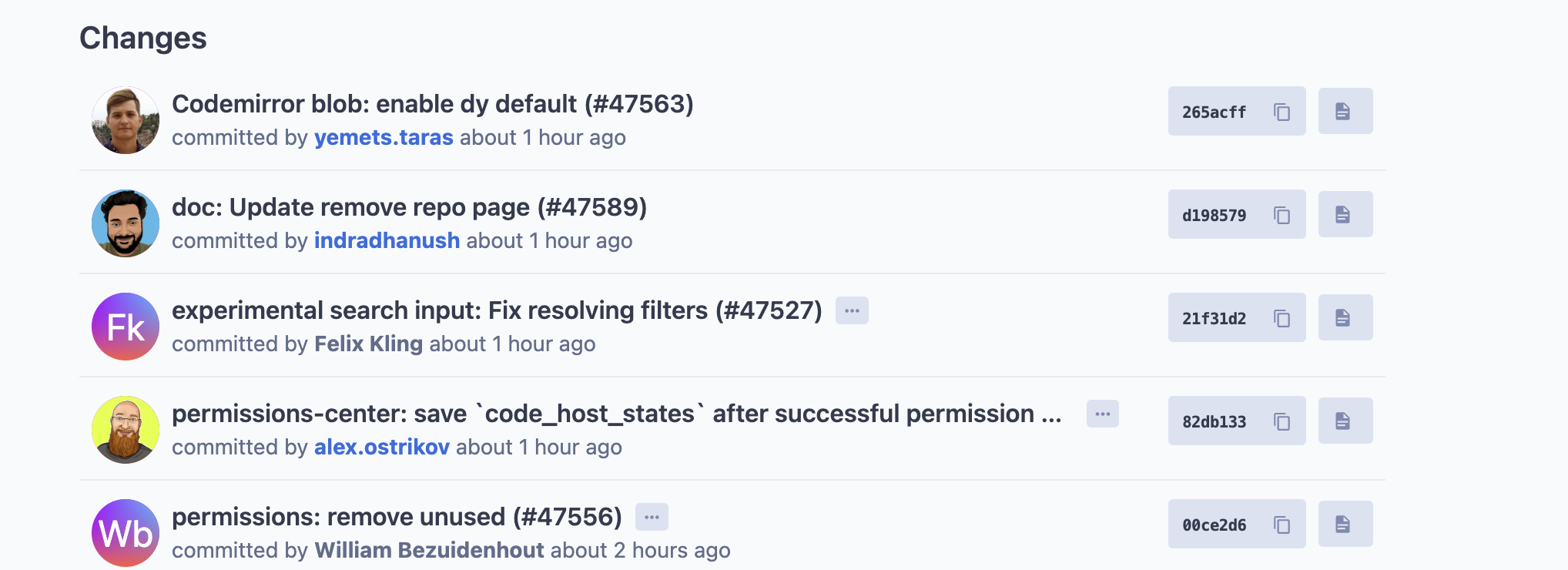The height and width of the screenshot is (570, 1568).
Task: Open the doc: Update remove repo page commit
Action: click(x=409, y=206)
